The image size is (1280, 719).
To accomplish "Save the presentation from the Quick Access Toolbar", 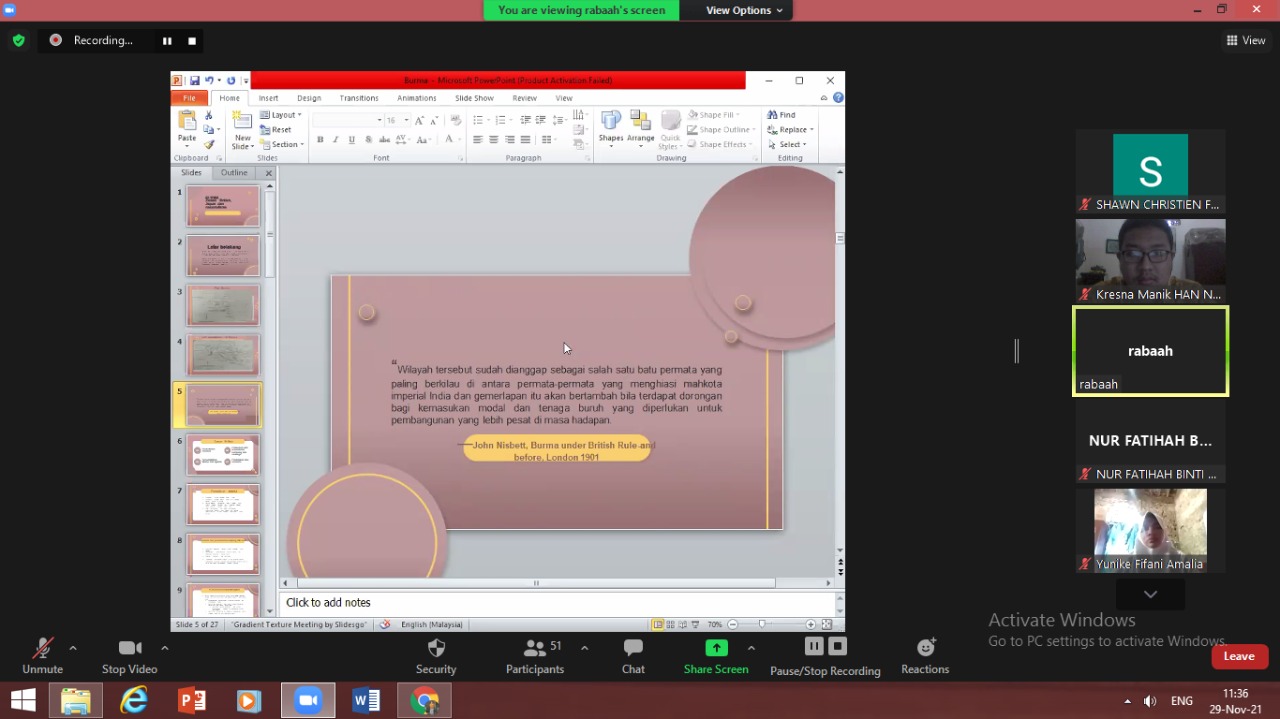I will tap(195, 80).
